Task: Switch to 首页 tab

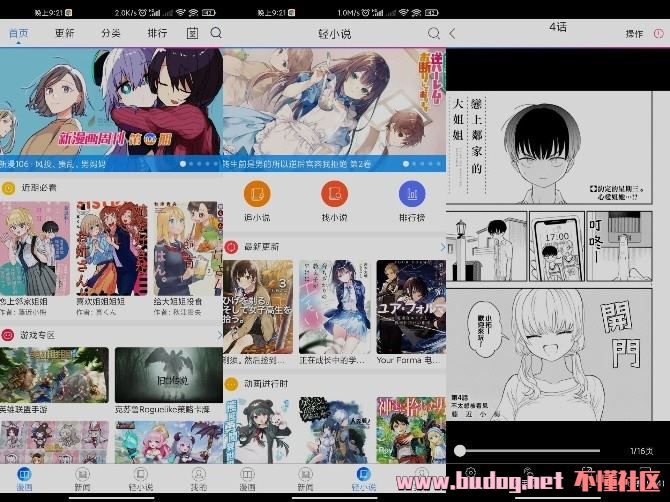Action: coord(18,33)
